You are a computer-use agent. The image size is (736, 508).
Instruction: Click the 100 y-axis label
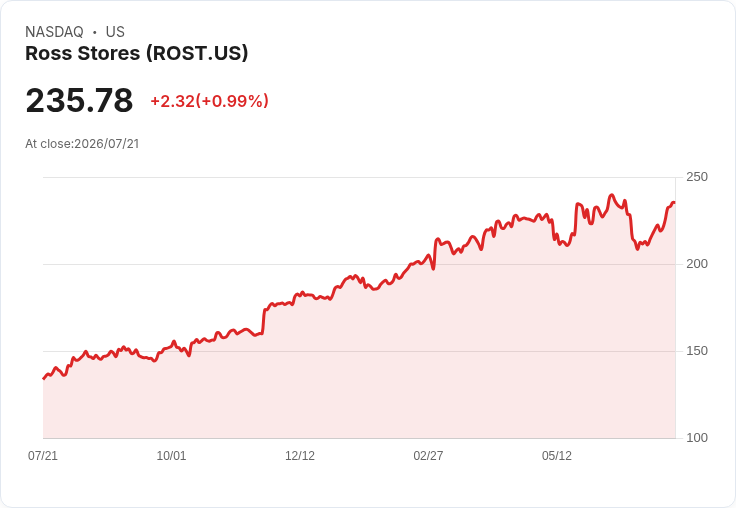click(x=697, y=438)
